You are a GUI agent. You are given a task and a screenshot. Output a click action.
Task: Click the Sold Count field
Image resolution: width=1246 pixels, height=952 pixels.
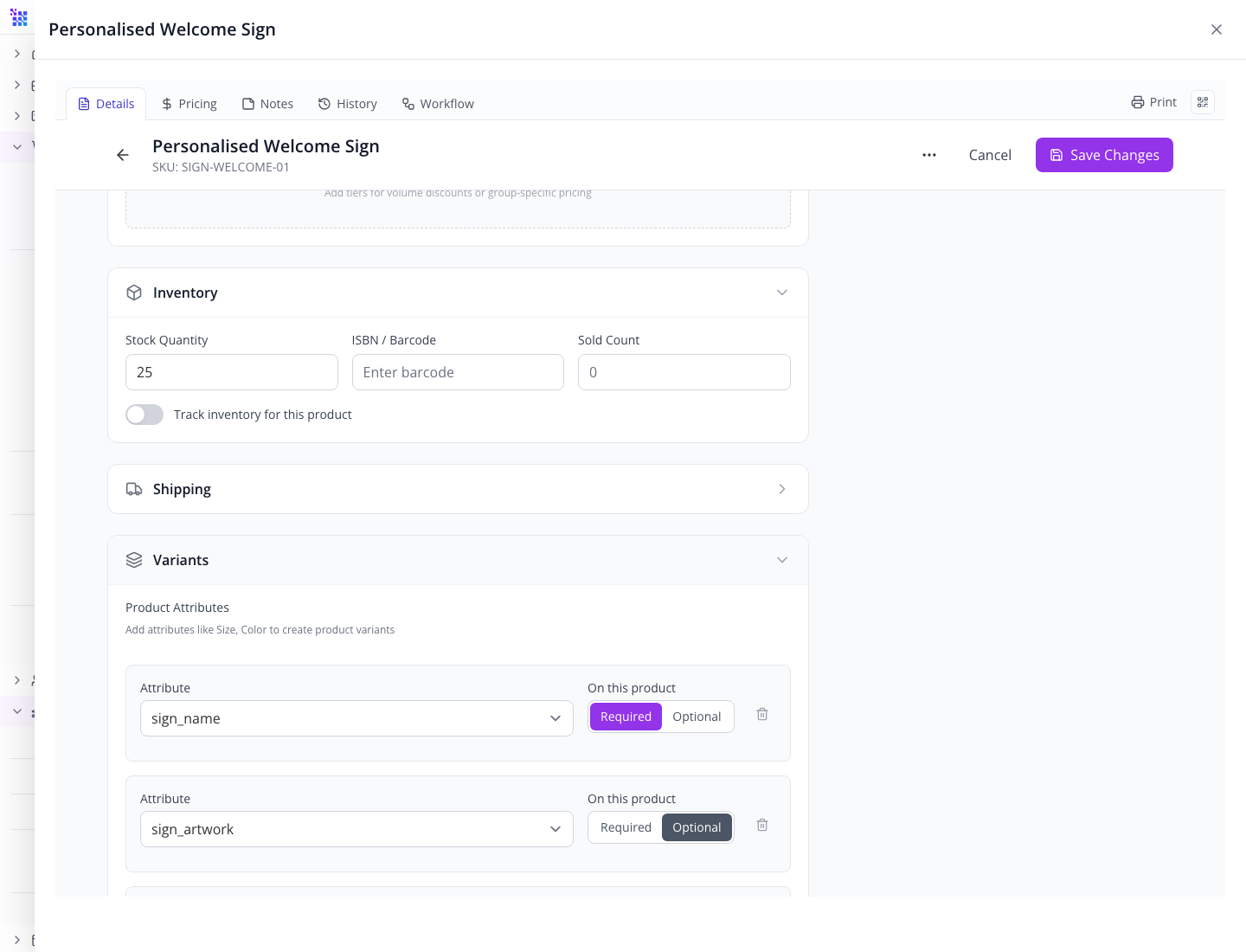click(x=684, y=372)
